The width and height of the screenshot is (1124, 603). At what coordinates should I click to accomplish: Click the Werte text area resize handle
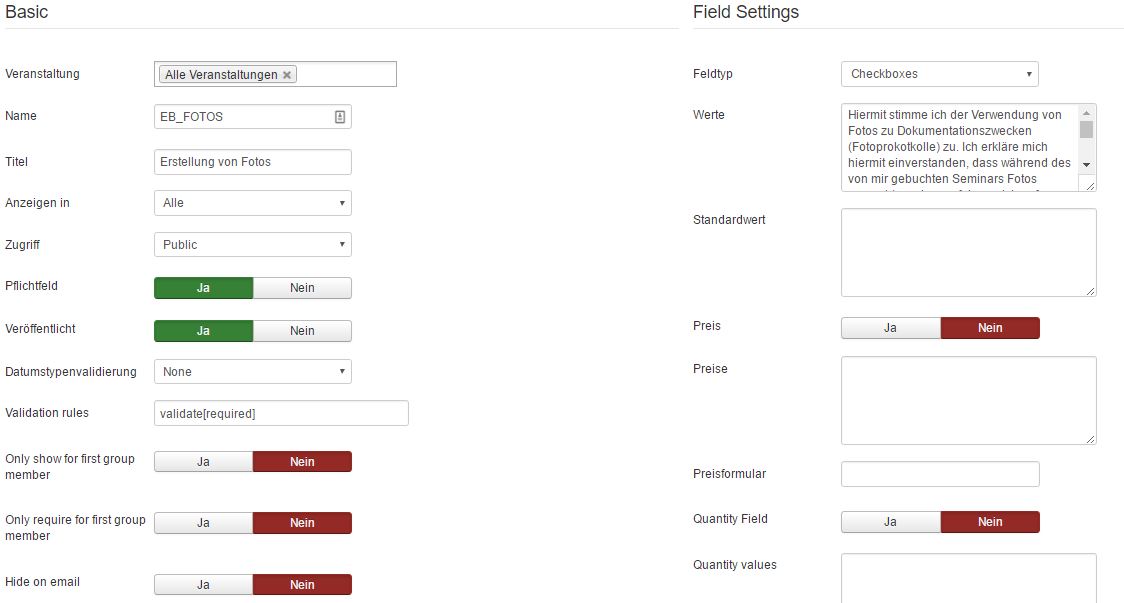click(x=1090, y=185)
